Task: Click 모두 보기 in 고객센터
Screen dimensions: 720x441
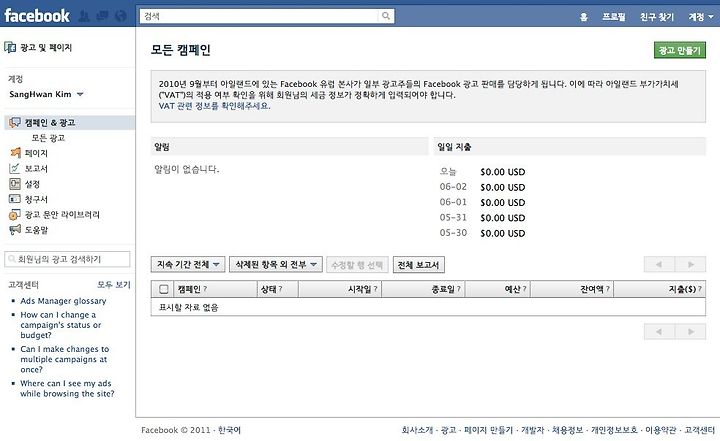Action: point(114,285)
